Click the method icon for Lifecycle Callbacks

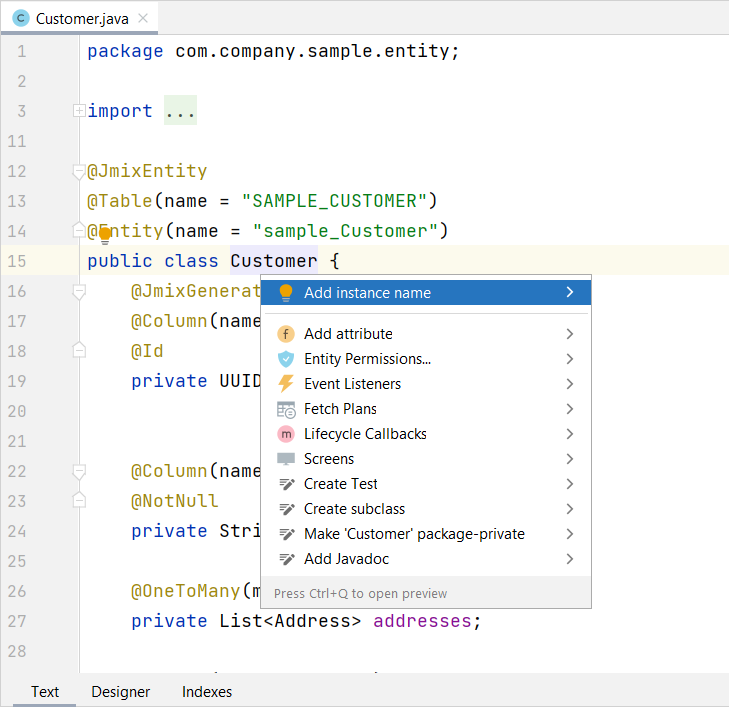click(x=286, y=434)
